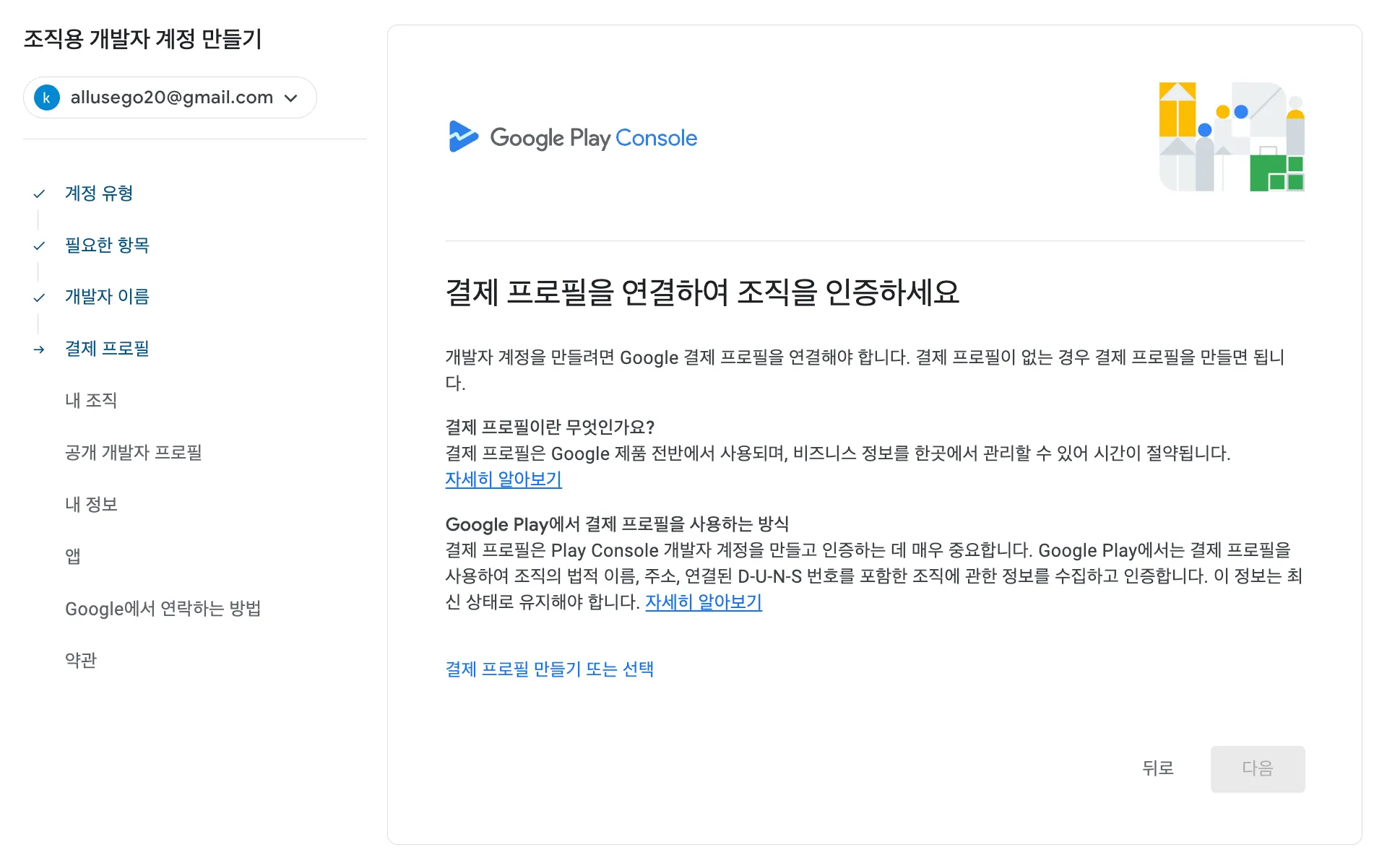The width and height of the screenshot is (1387, 868).
Task: Select the 내 조직 step
Action: click(x=91, y=401)
